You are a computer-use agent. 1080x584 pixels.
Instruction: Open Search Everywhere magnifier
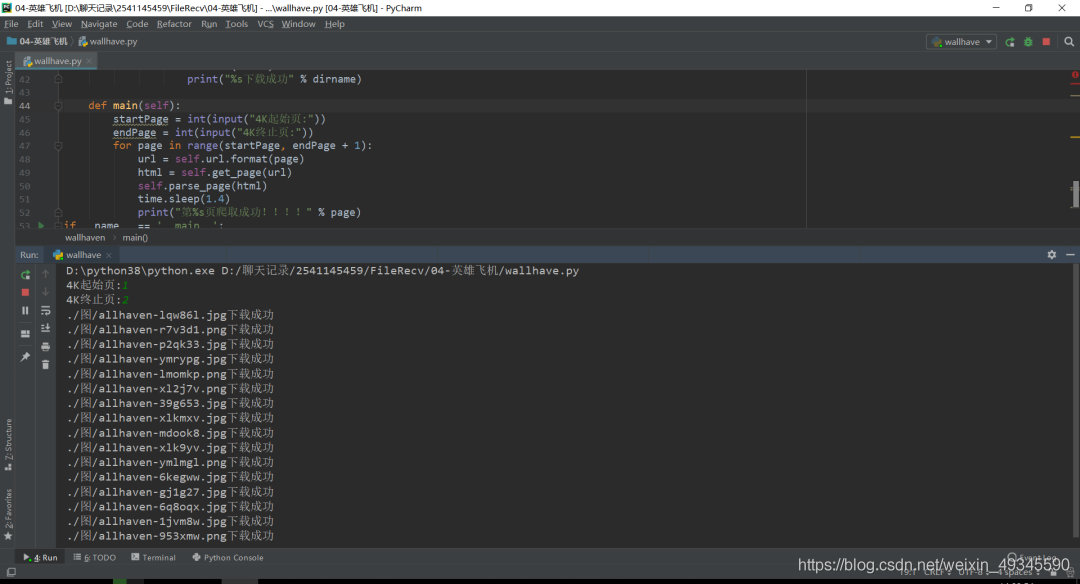pyautogui.click(x=1069, y=42)
